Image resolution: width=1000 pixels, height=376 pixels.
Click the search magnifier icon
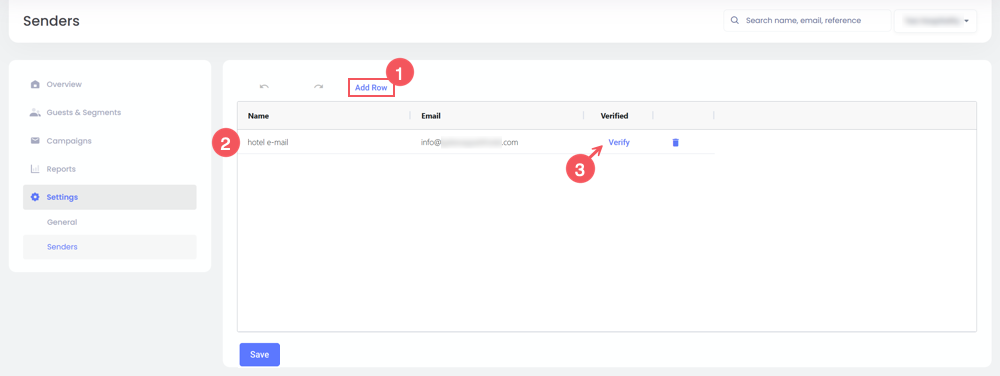[735, 20]
